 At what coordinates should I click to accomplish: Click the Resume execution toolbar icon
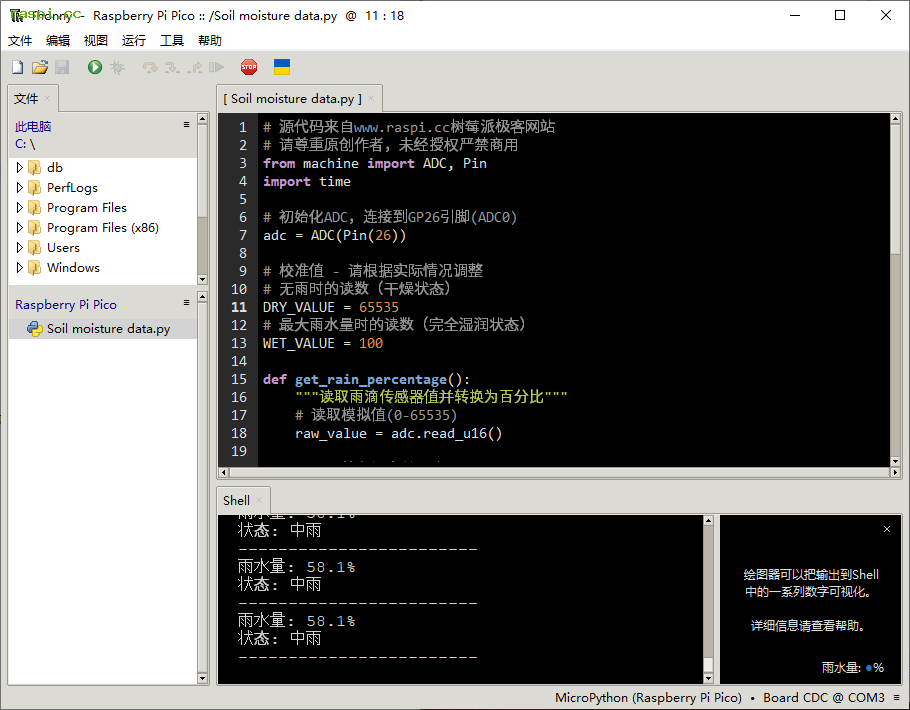point(216,67)
